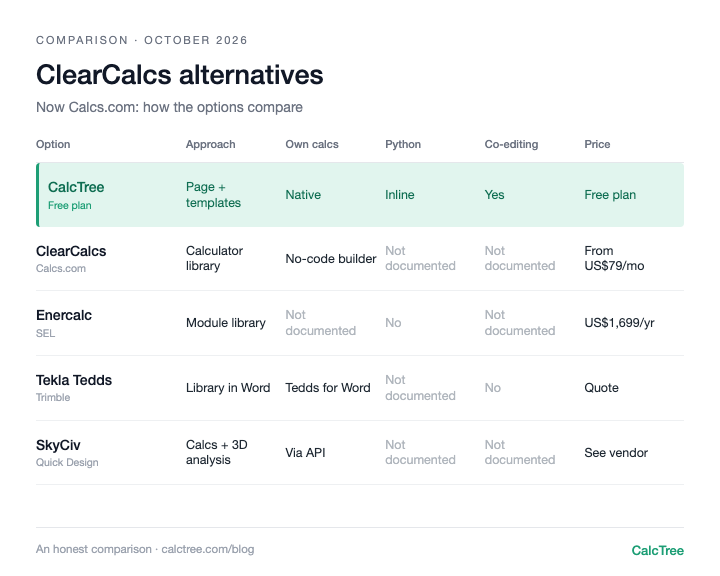Viewport: 720px width, 576px height.
Task: Click the Via API cell for SkyCiv
Action: coord(305,453)
